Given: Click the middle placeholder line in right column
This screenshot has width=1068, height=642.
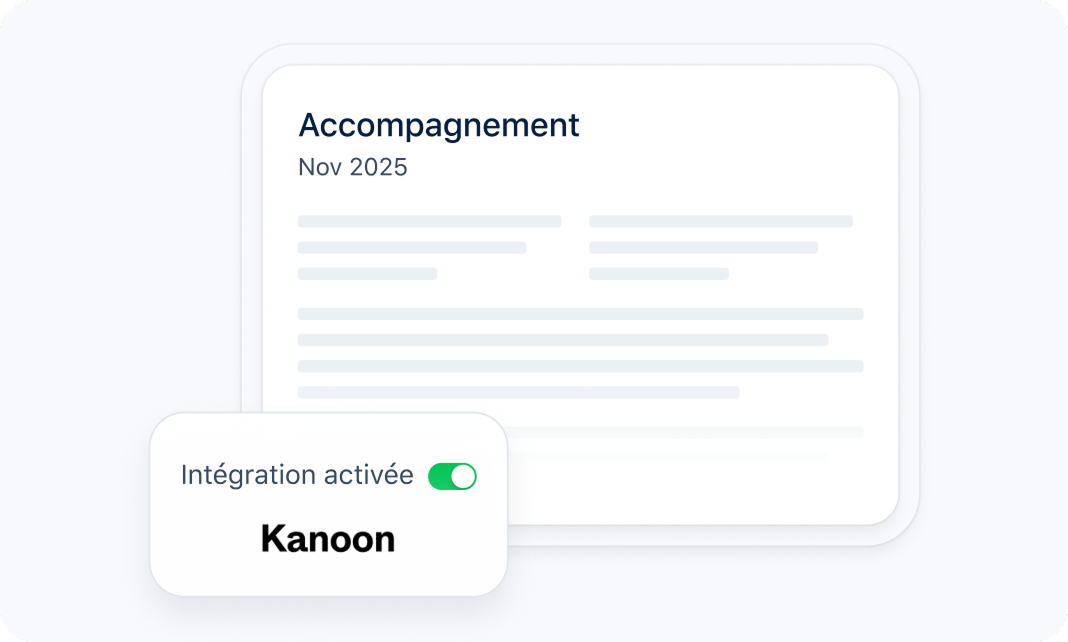Looking at the screenshot, I should click(x=703, y=247).
